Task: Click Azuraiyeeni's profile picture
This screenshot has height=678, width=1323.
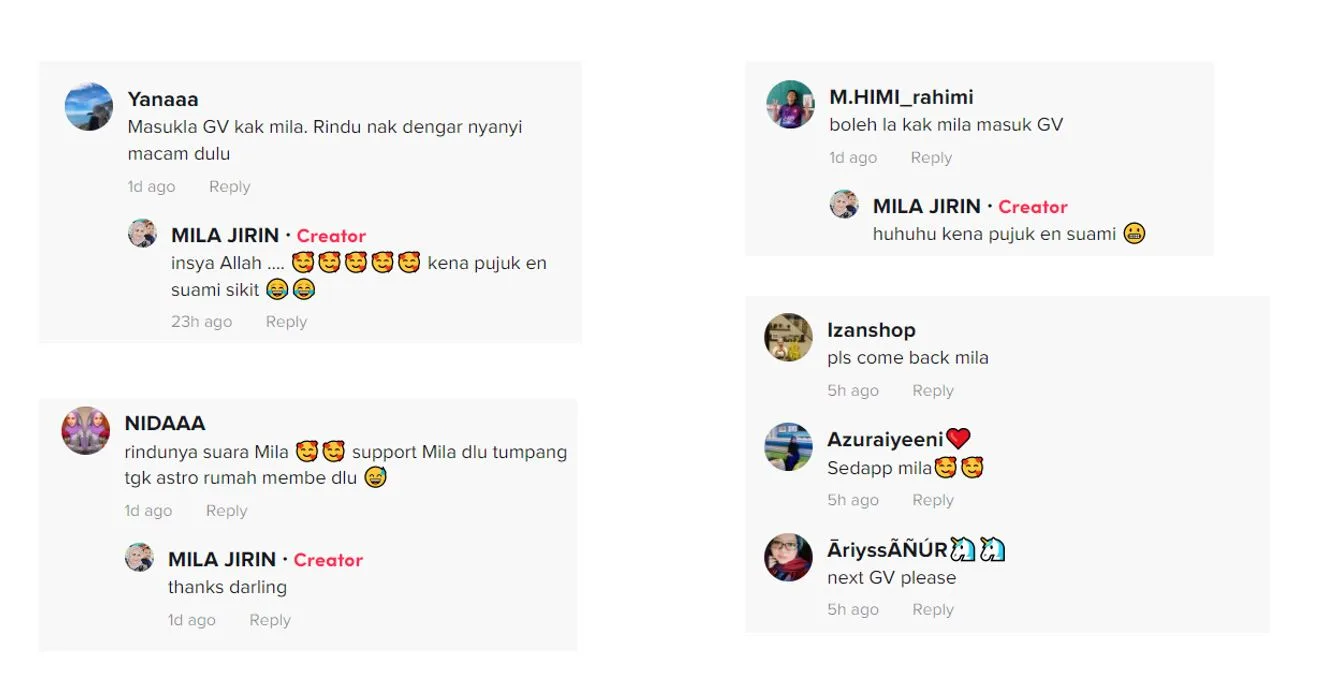Action: click(x=788, y=447)
